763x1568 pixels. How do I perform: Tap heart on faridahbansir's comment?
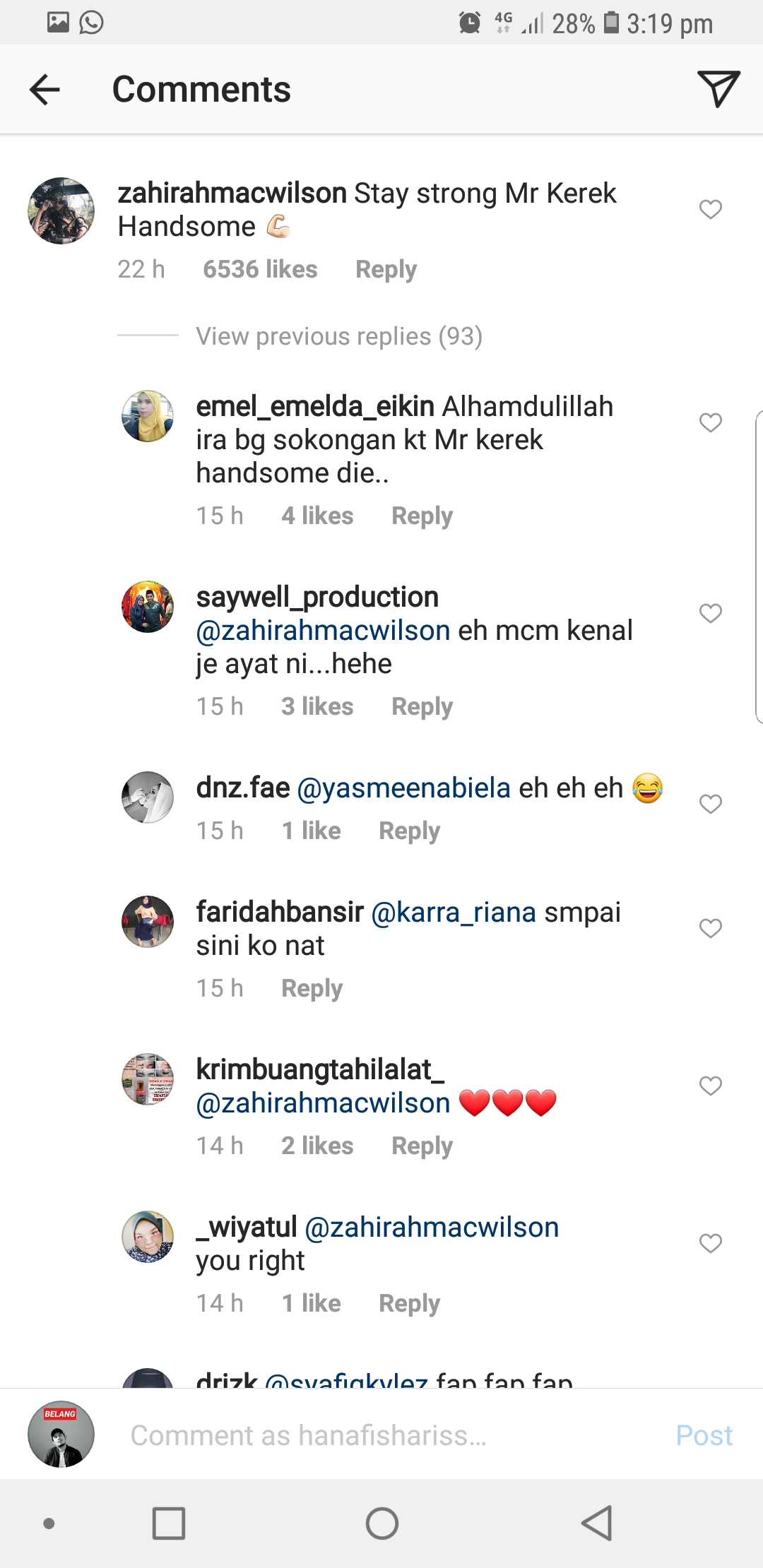click(x=710, y=928)
